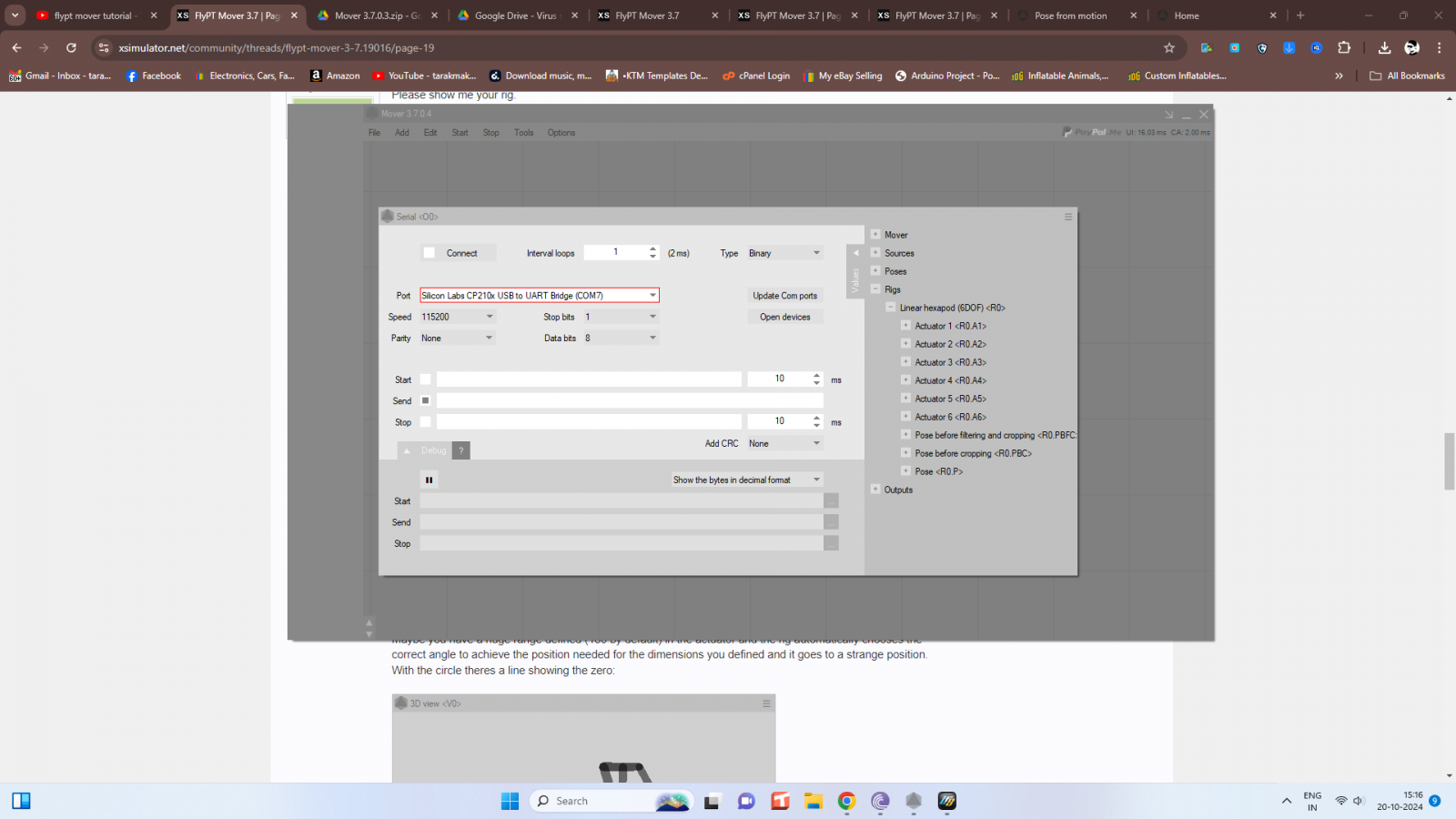Image resolution: width=1456 pixels, height=819 pixels.
Task: Open the Chrome downloads icon
Action: pyautogui.click(x=1384, y=47)
